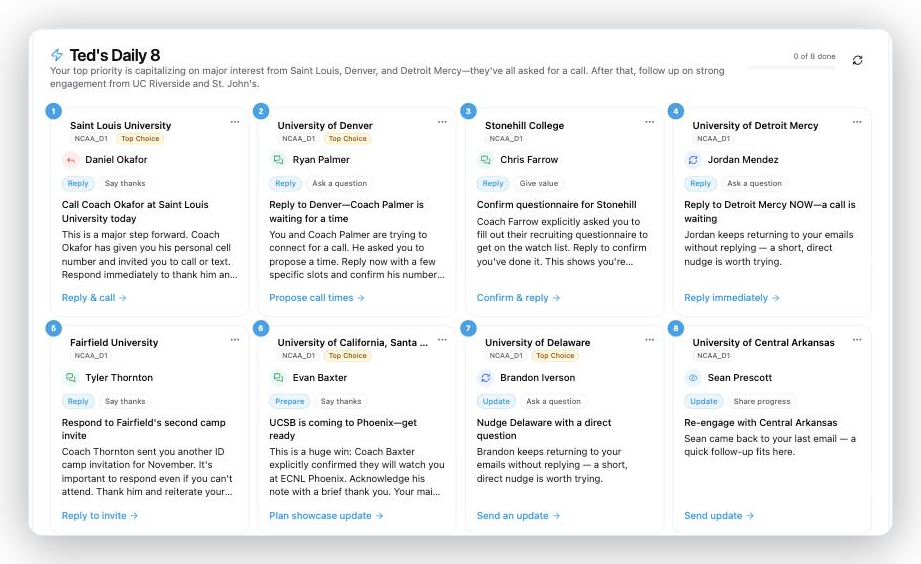Image resolution: width=921 pixels, height=564 pixels.
Task: Click the Send update link on Central Arkansas card
Action: pos(719,516)
